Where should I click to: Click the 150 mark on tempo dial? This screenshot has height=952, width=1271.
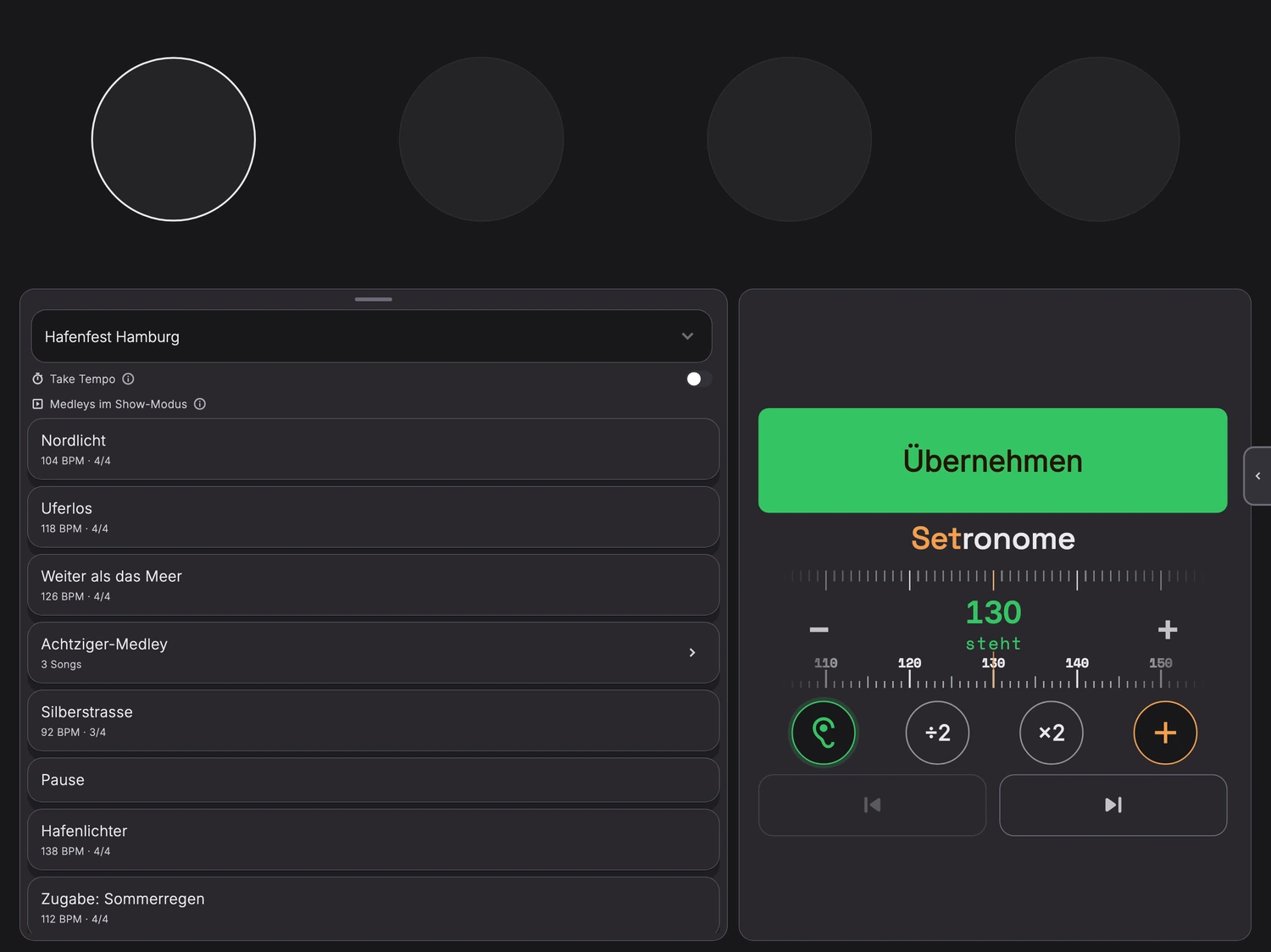click(x=1161, y=663)
